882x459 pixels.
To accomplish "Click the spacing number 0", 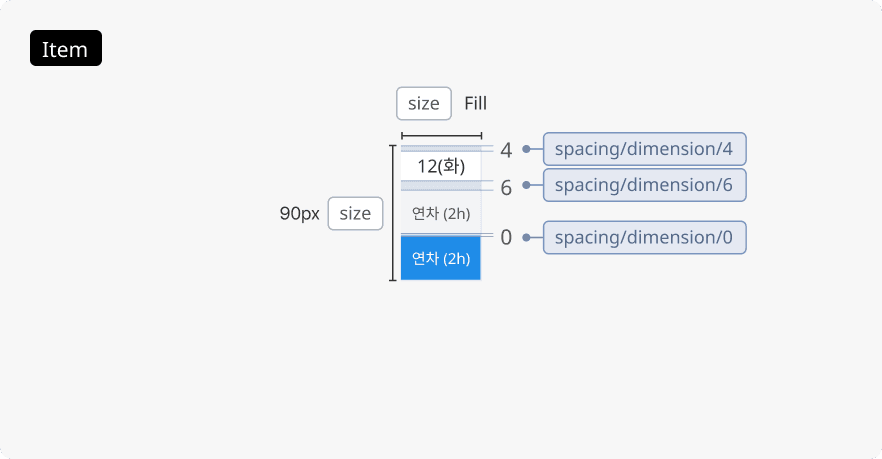I will coord(506,237).
